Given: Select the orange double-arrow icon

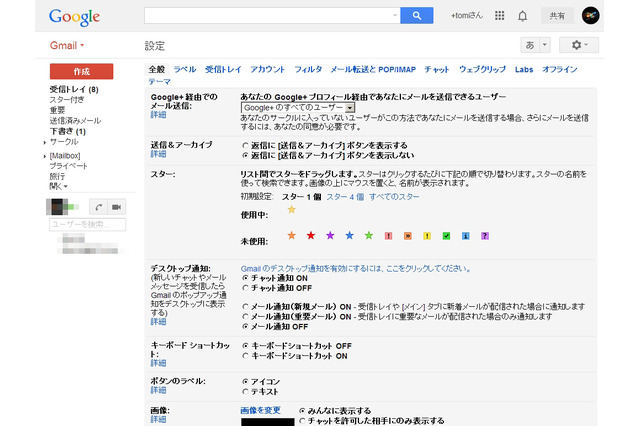Looking at the screenshot, I should click(x=408, y=236).
